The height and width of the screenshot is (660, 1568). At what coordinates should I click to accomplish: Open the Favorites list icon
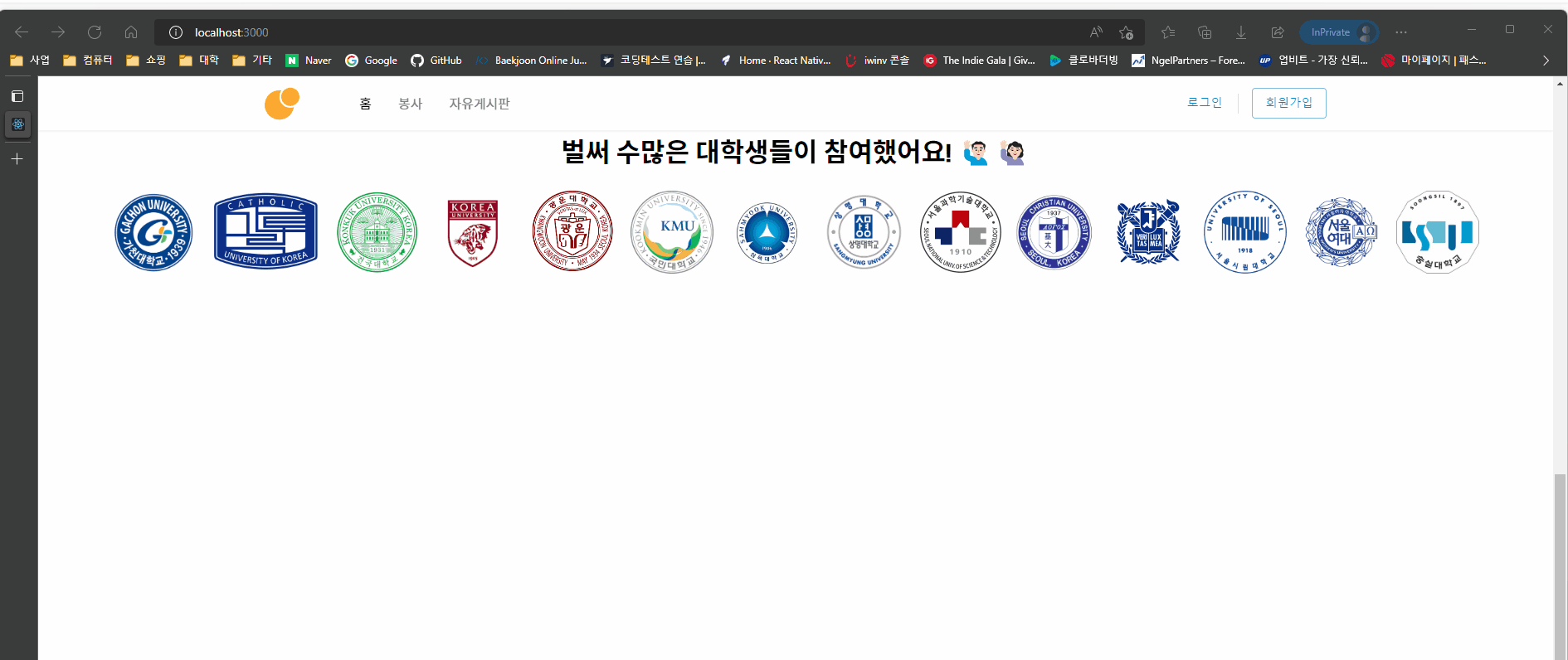coord(1168,32)
